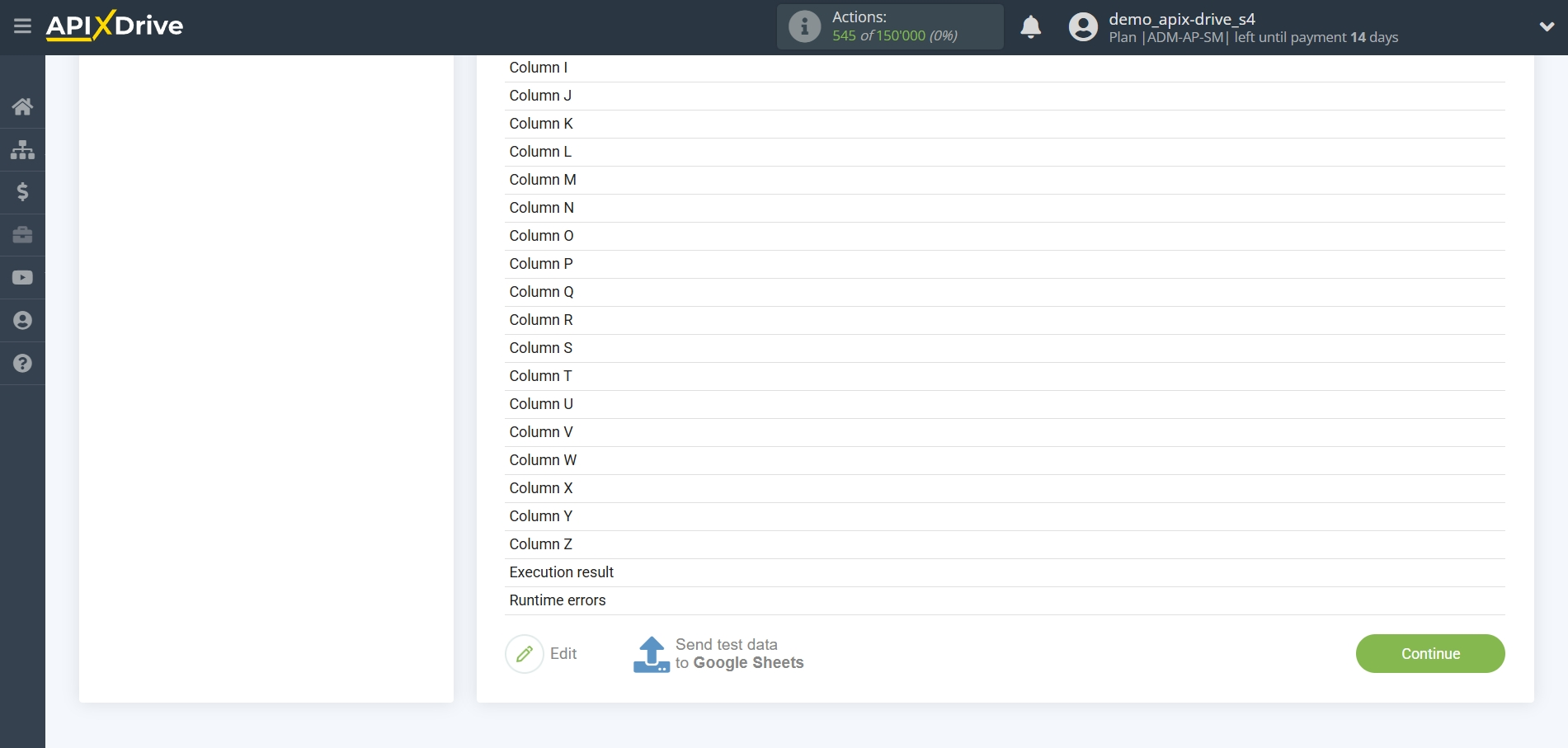Click the Actions usage counter panel

[x=889, y=26]
